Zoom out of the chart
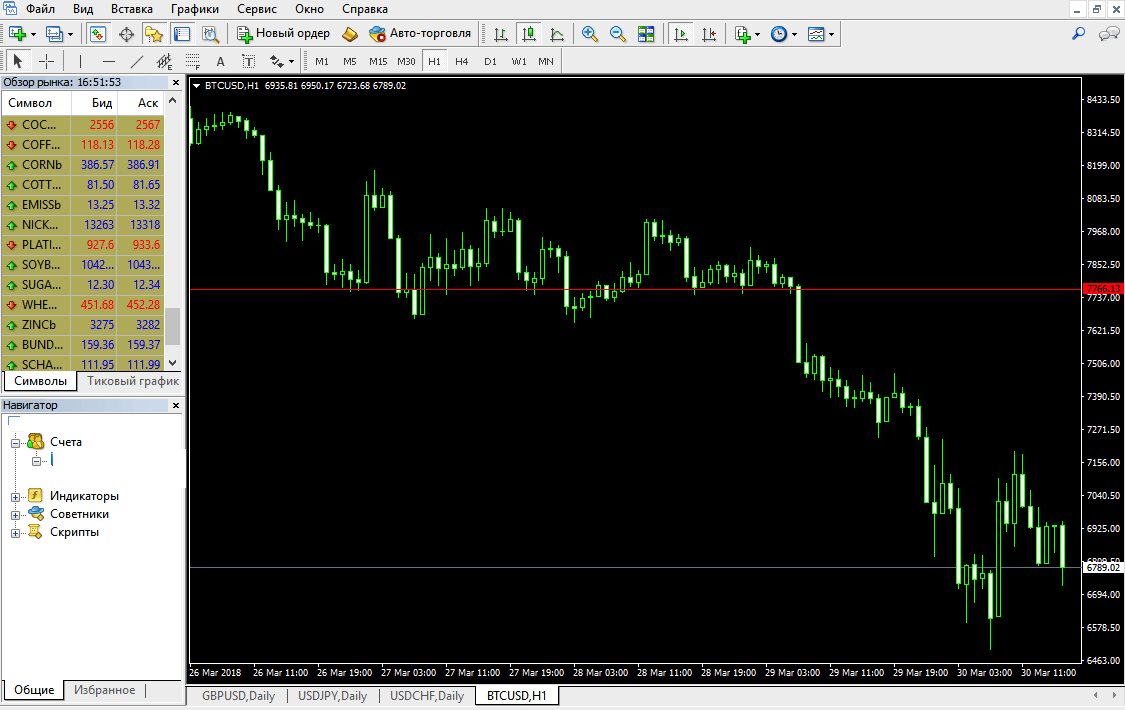1125x710 pixels. [x=618, y=34]
